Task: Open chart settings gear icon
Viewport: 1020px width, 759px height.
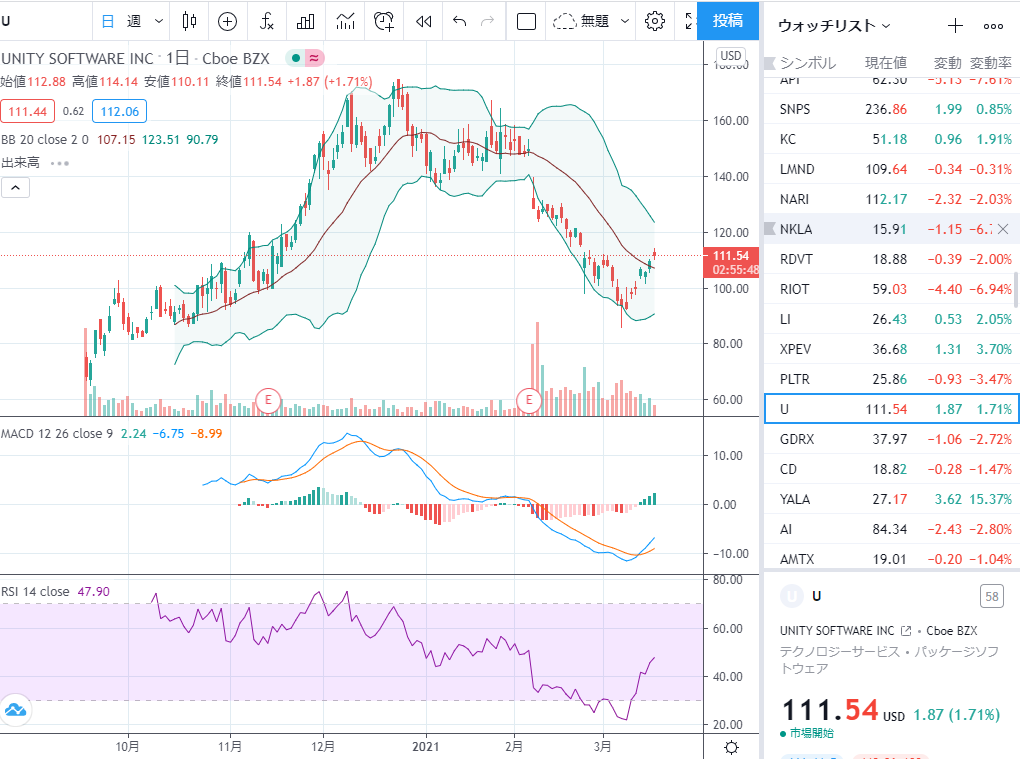Action: click(654, 21)
